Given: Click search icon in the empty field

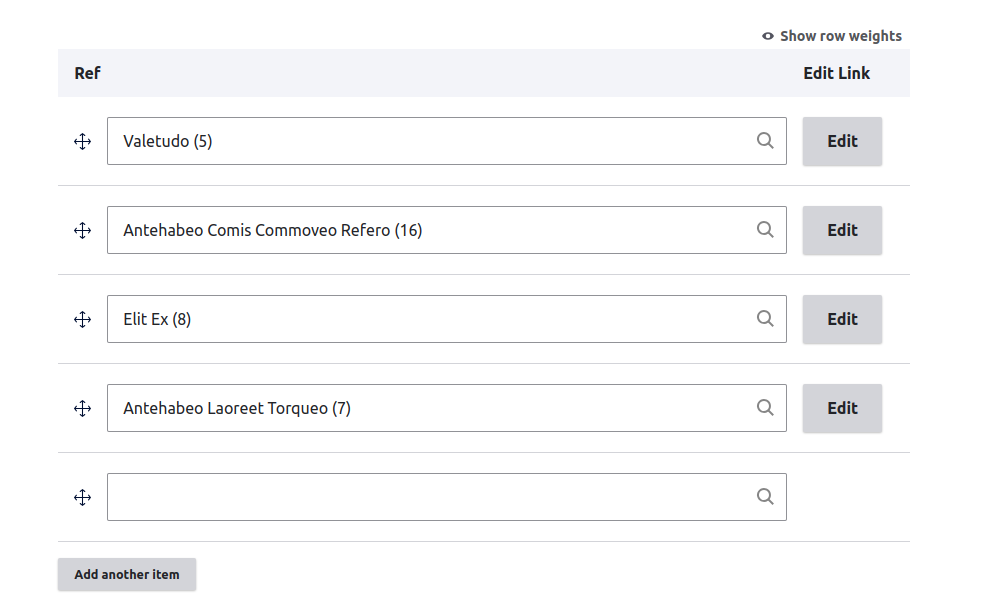Looking at the screenshot, I should coord(765,497).
